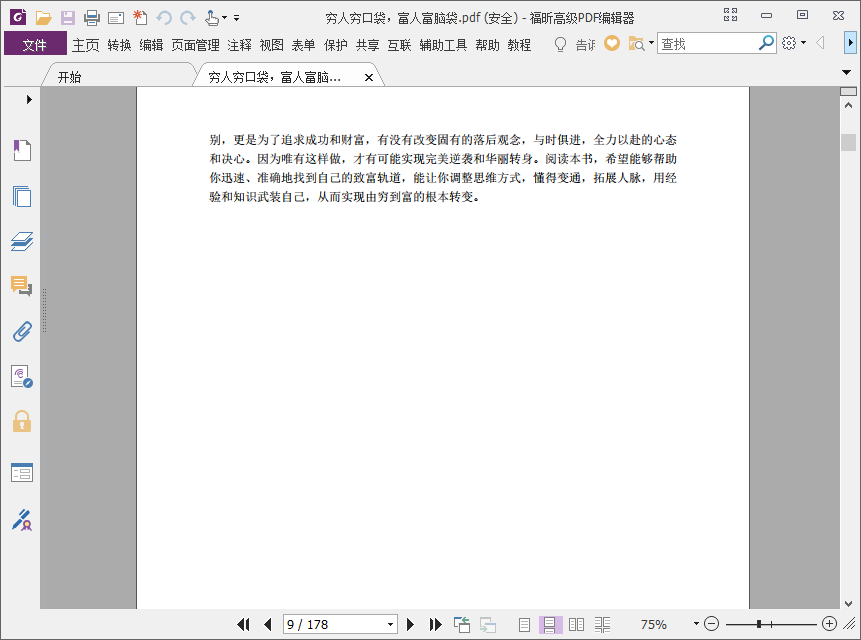The image size is (861, 640).
Task: Click the orange heart favorites icon
Action: point(612,43)
